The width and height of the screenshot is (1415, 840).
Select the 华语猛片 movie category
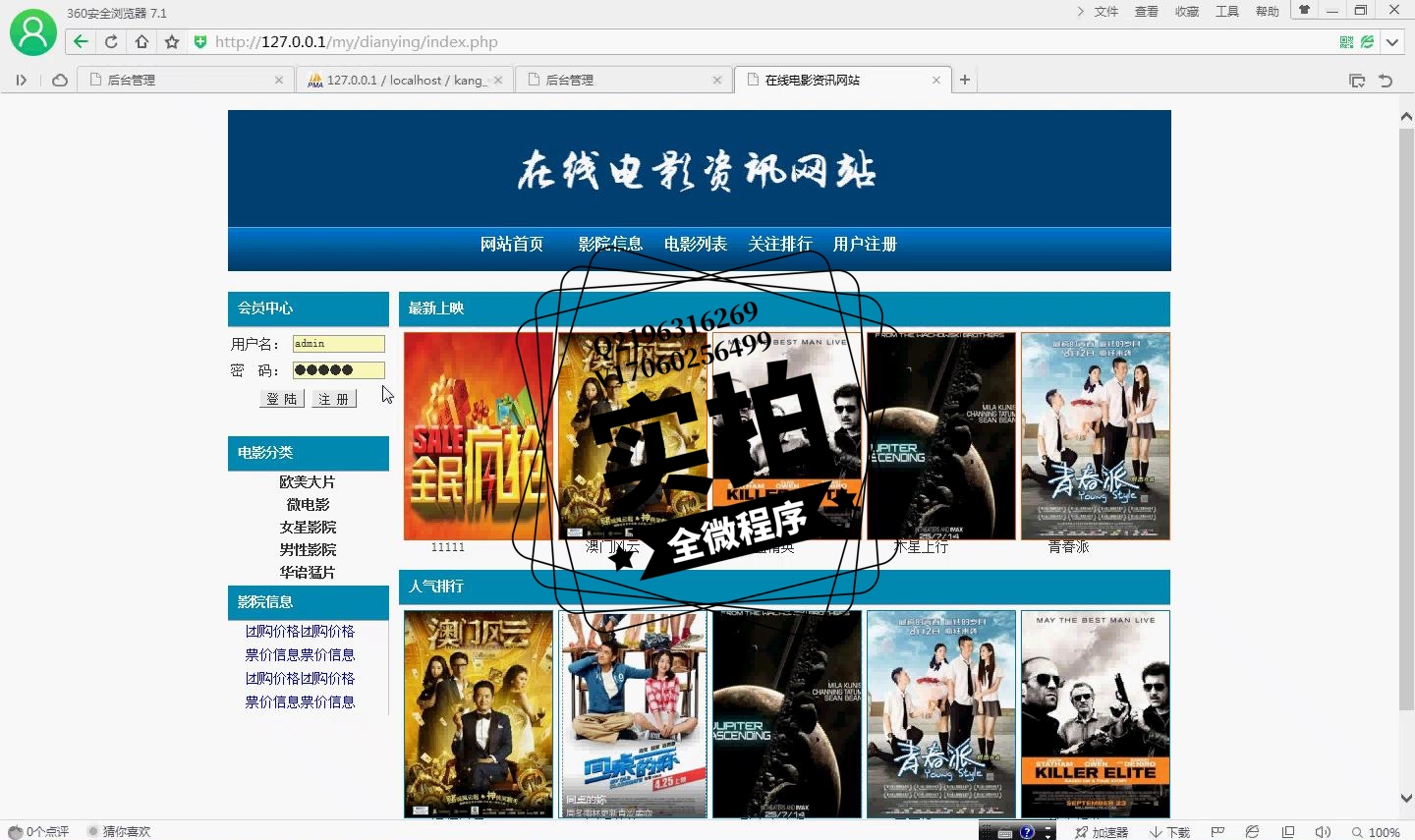point(308,573)
